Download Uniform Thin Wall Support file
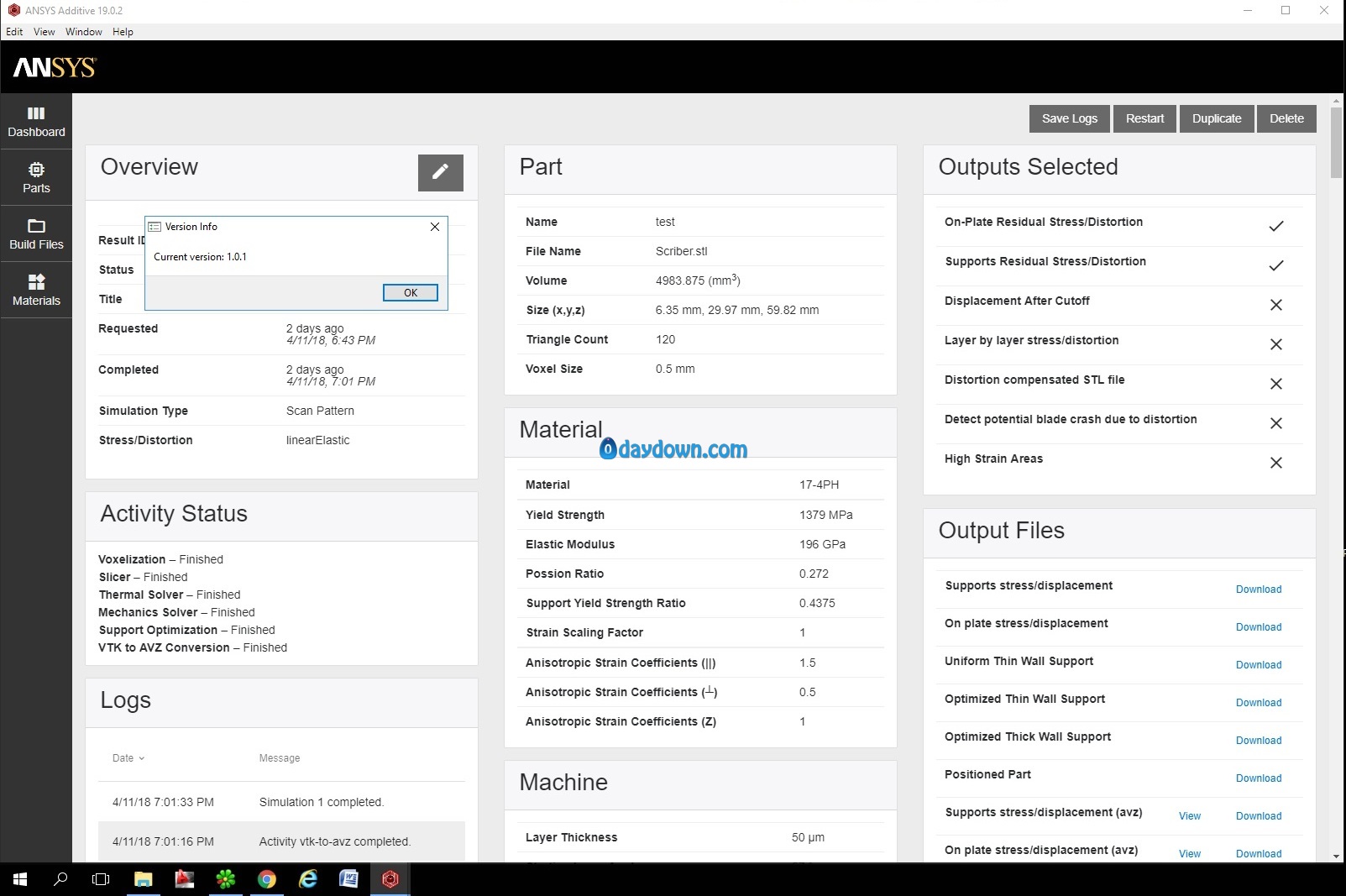This screenshot has height=896, width=1346. pyautogui.click(x=1259, y=665)
